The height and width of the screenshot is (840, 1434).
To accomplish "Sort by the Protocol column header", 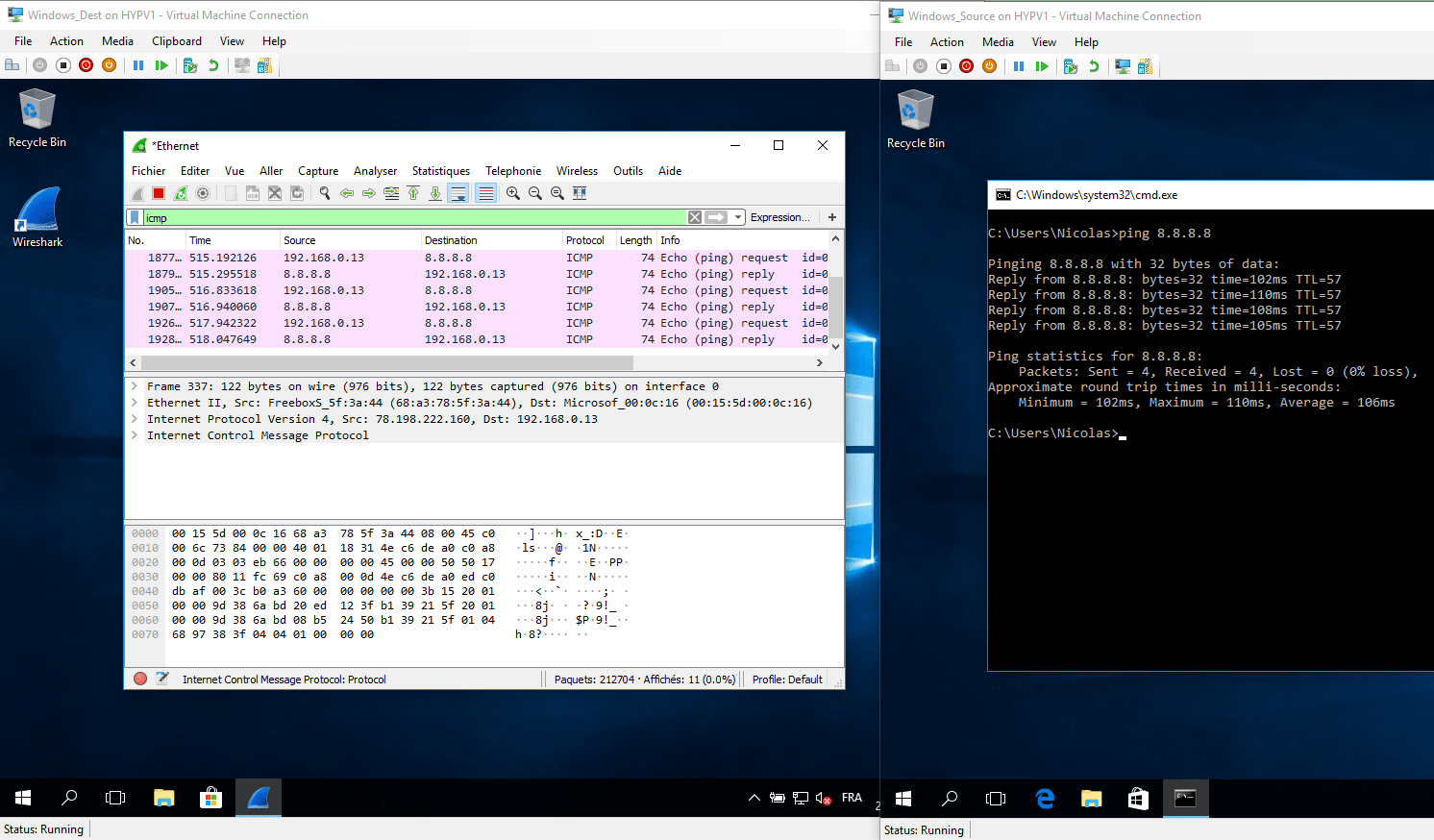I will coord(588,240).
